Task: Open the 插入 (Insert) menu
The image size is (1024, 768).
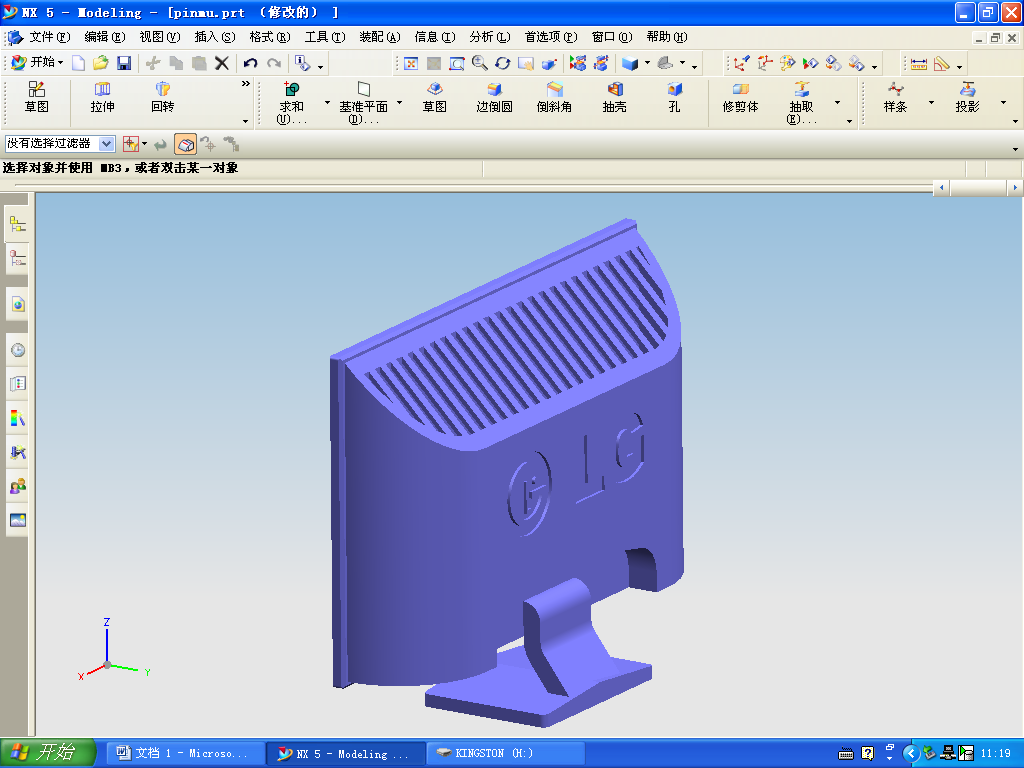Action: (x=214, y=37)
